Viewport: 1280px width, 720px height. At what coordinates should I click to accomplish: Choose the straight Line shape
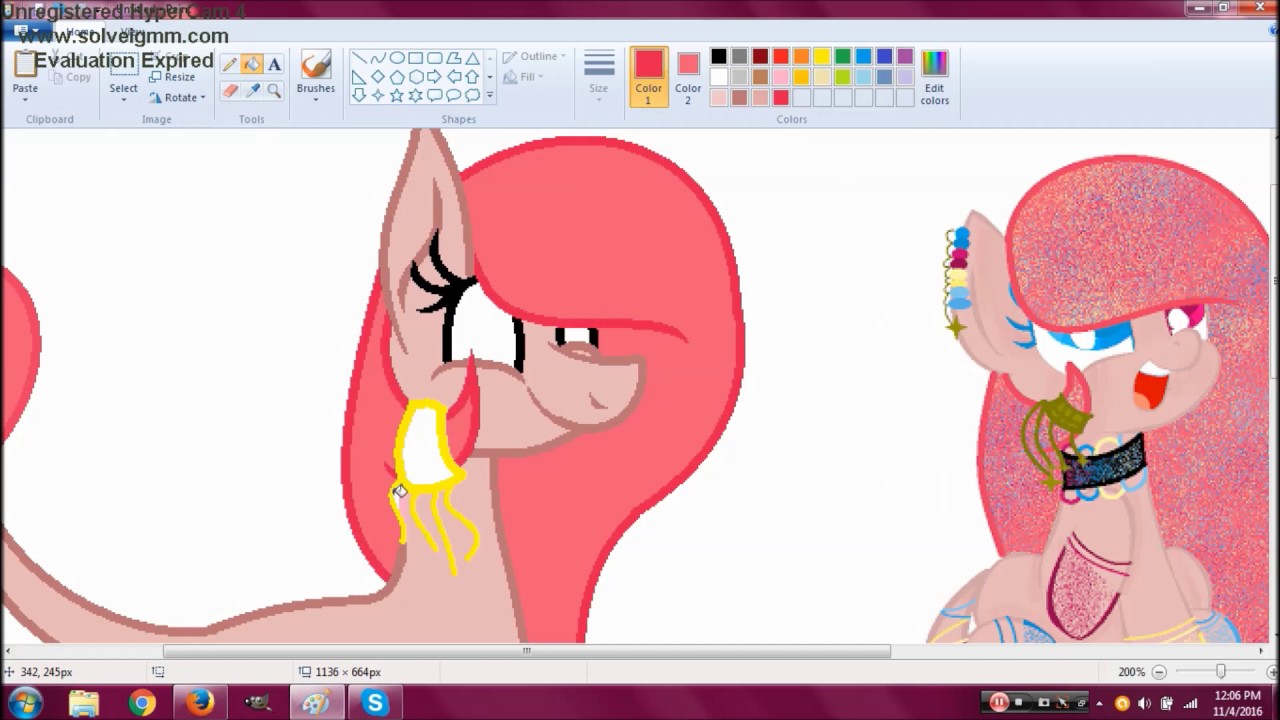(358, 58)
